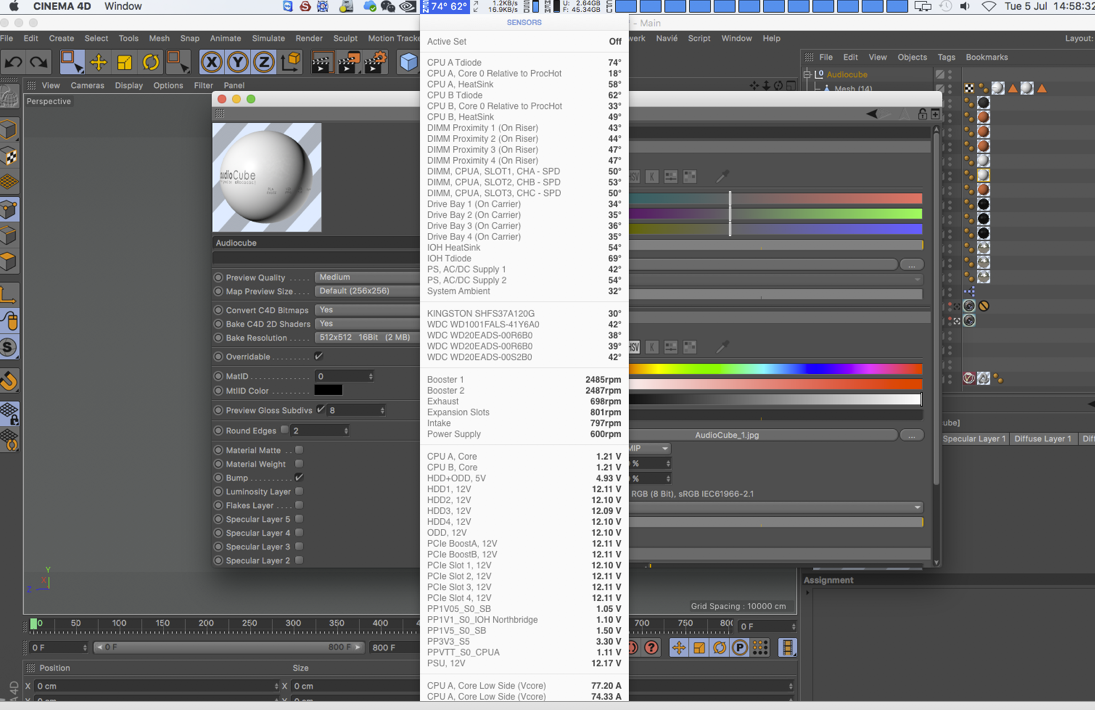Switch to Points mode
The height and width of the screenshot is (710, 1095).
point(8,209)
